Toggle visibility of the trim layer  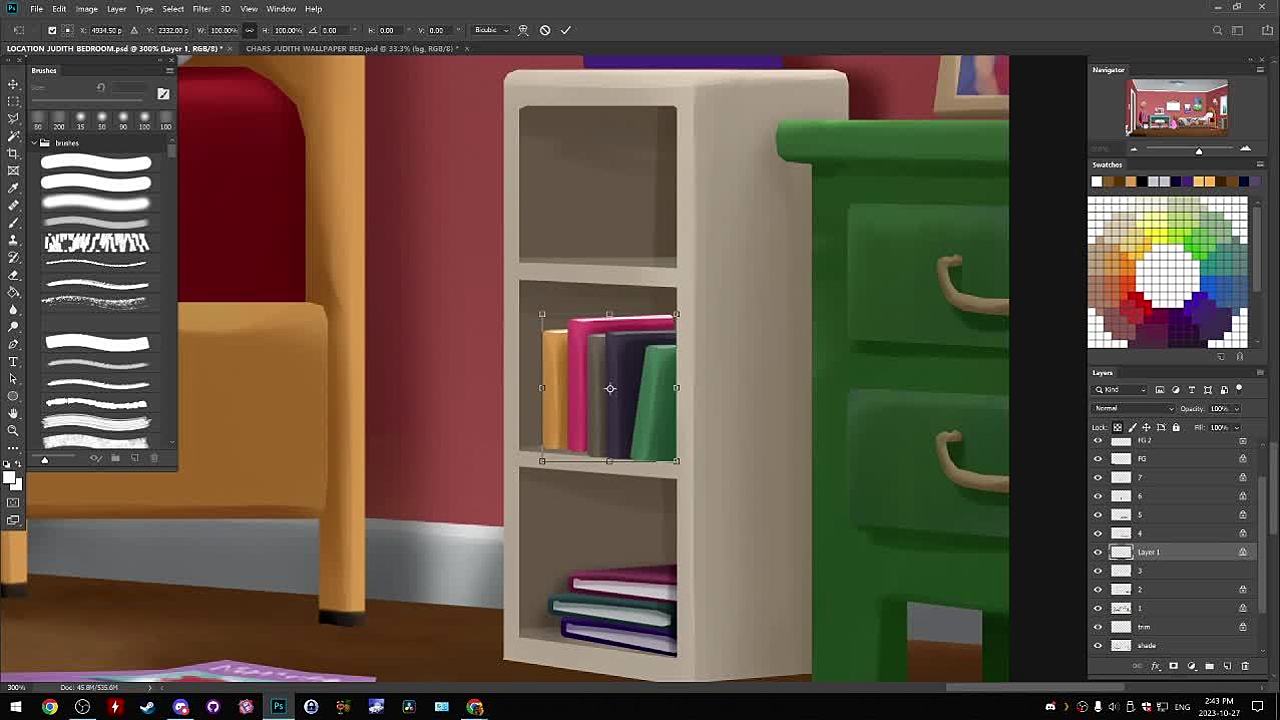click(x=1098, y=627)
